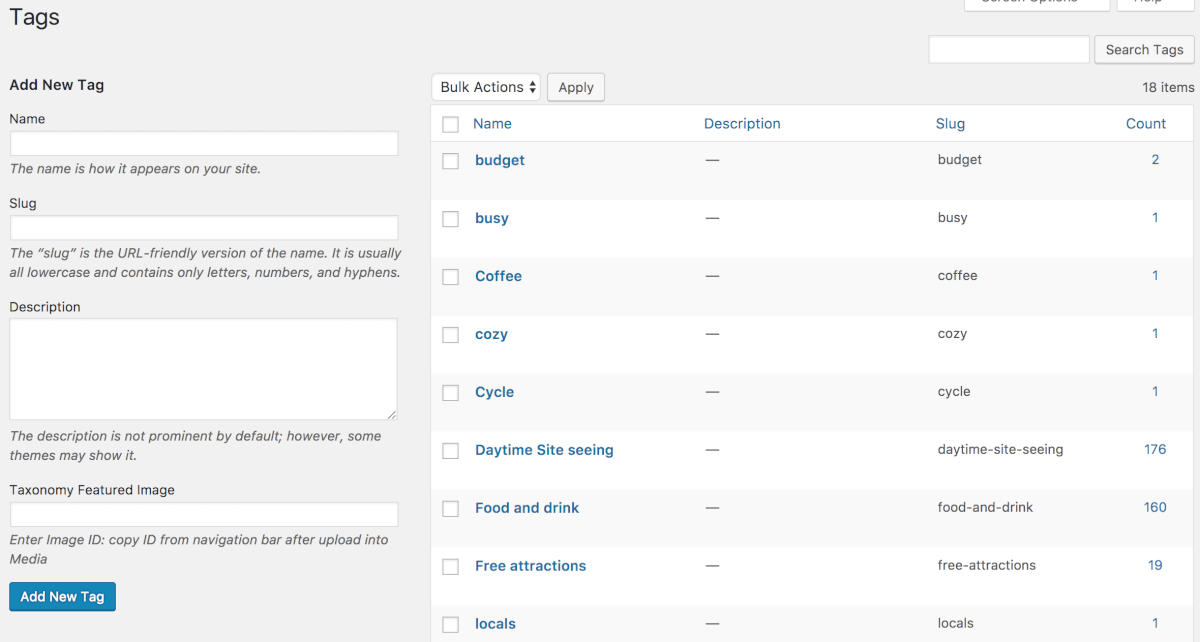Click the tag search input field
The image size is (1200, 642).
[1008, 50]
